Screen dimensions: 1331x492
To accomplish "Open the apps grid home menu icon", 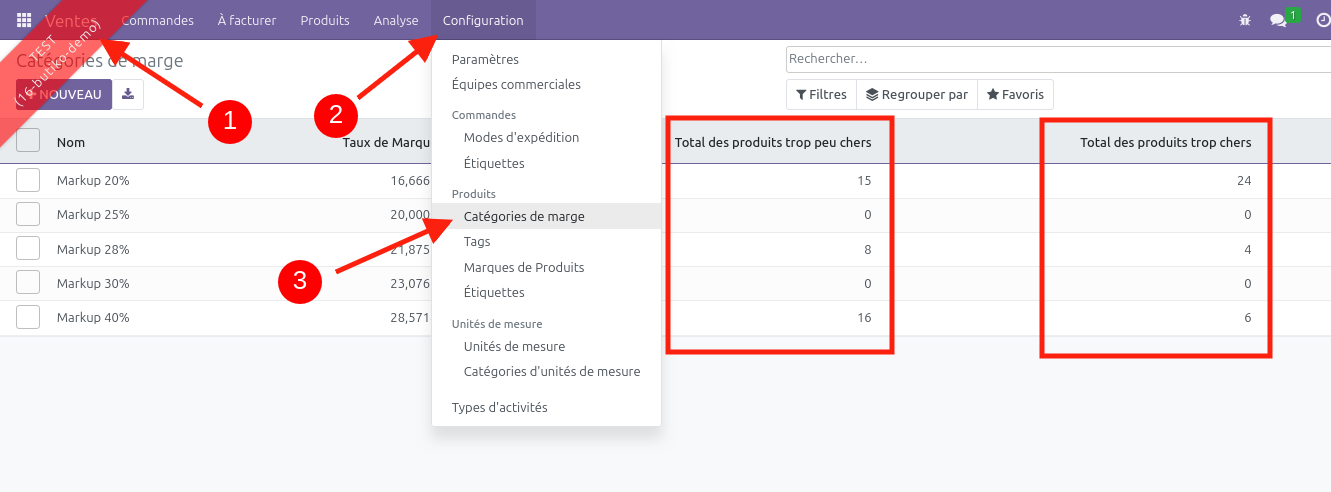I will tap(24, 20).
